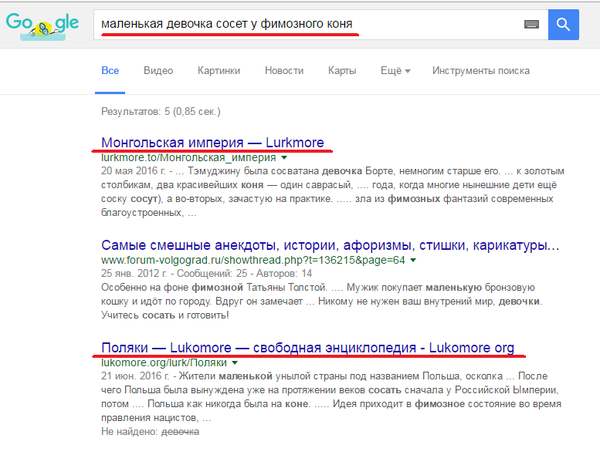
Task: Select the Все tab
Action: pos(110,71)
